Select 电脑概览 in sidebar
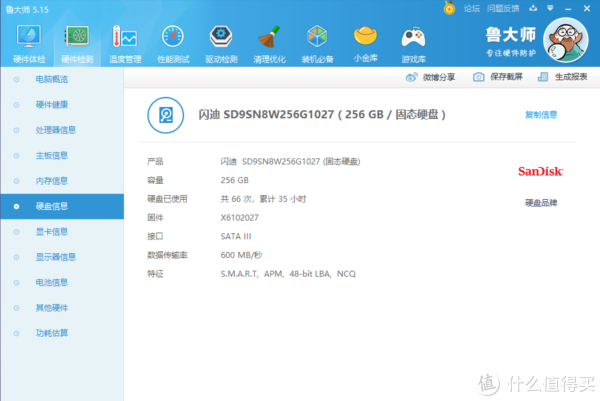The image size is (600, 401). (62, 80)
